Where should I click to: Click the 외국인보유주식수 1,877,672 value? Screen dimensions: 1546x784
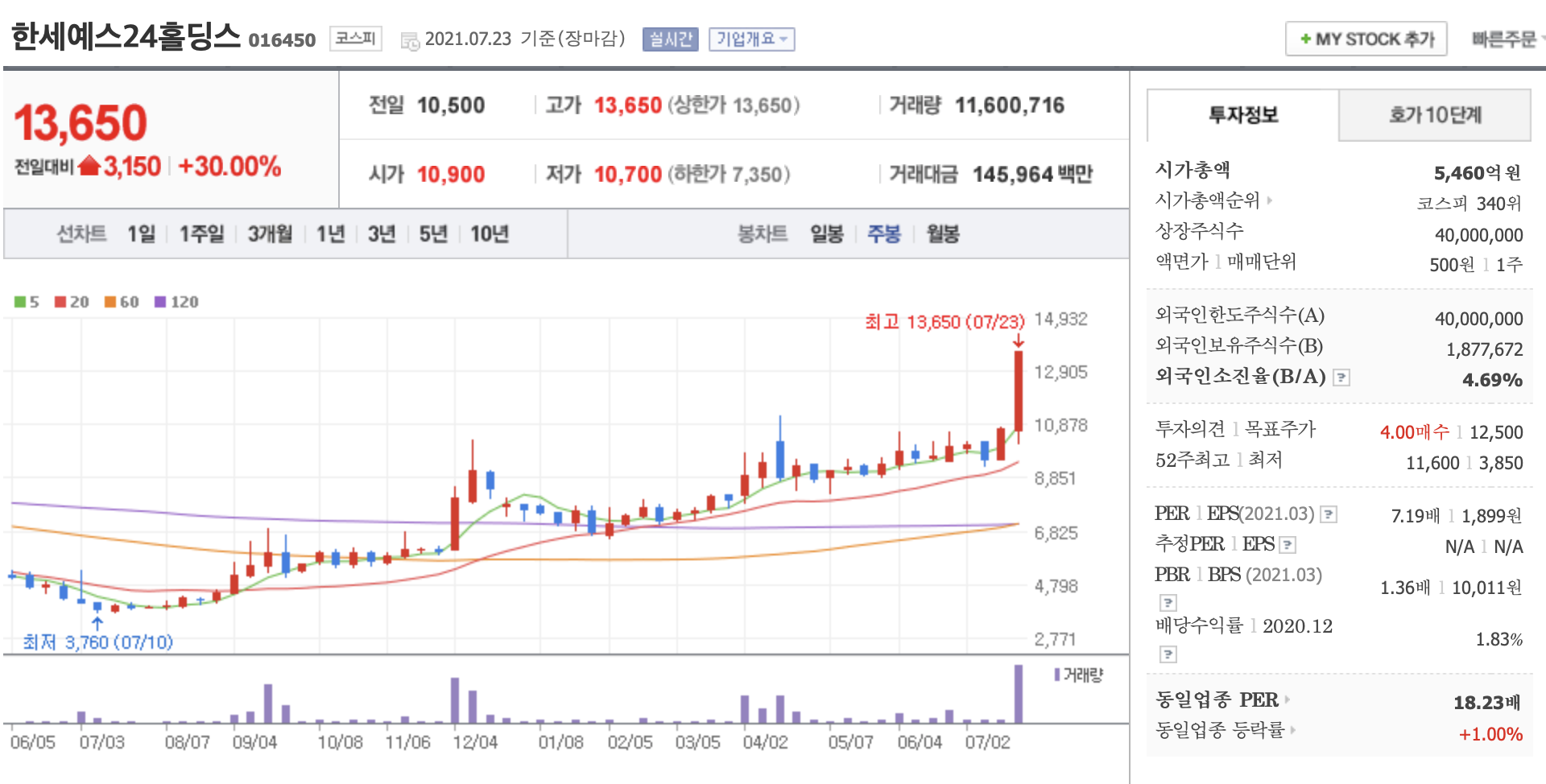[1484, 349]
